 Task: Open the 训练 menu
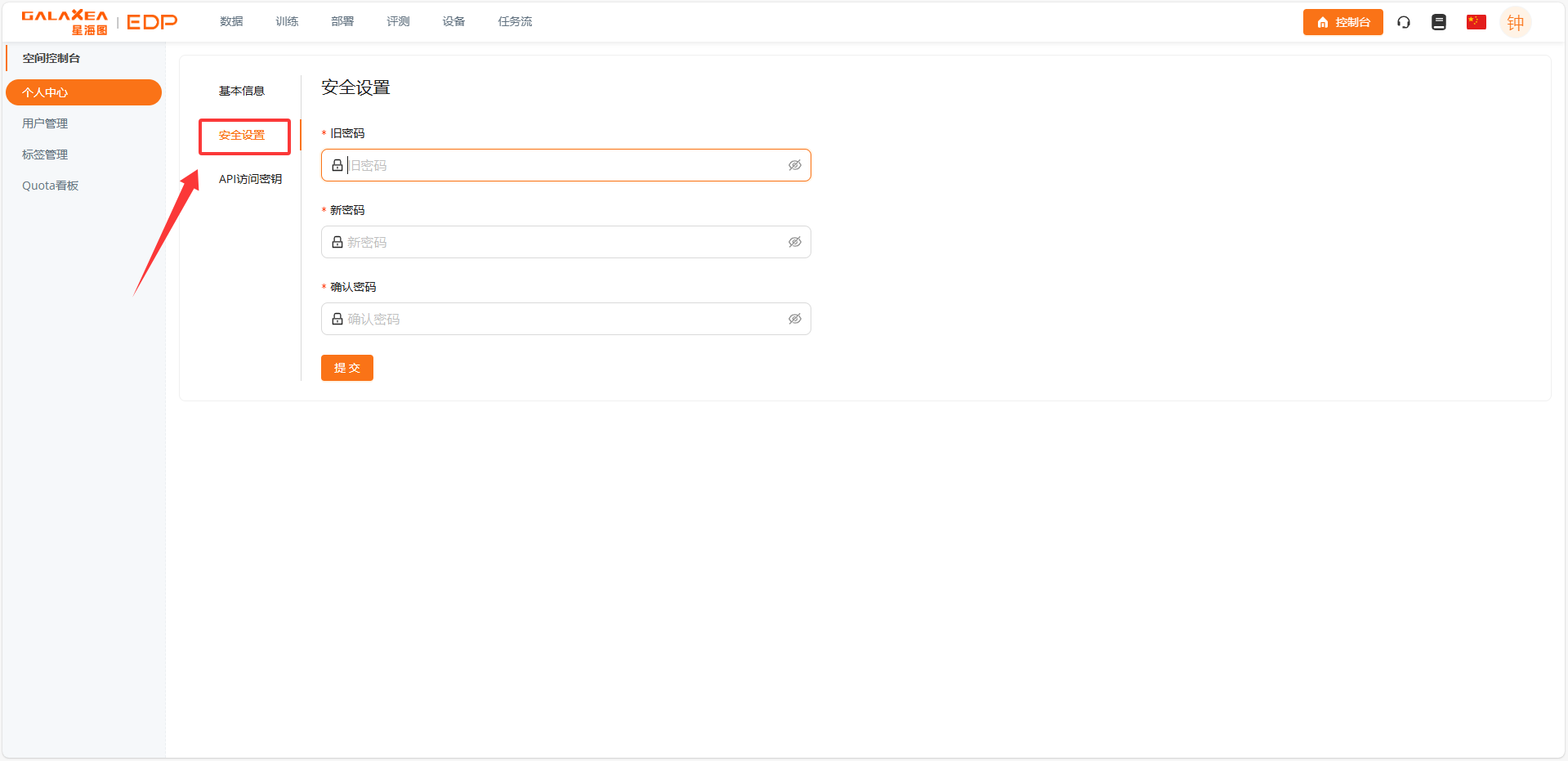click(287, 21)
